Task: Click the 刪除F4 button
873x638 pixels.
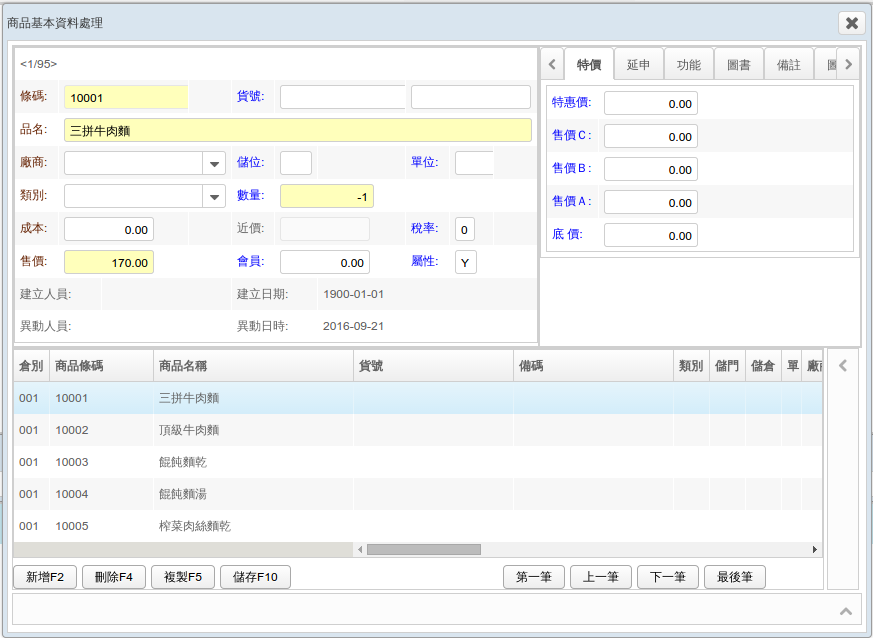Action: click(x=114, y=577)
